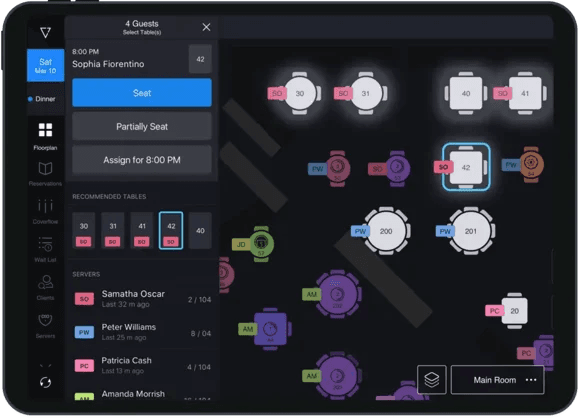
Task: Select recommended table 31 tile
Action: click(x=113, y=230)
